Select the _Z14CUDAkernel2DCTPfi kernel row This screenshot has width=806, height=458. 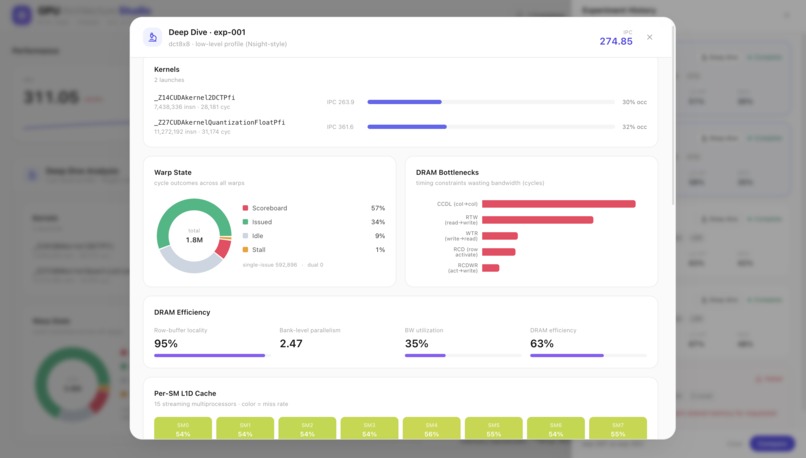400,102
